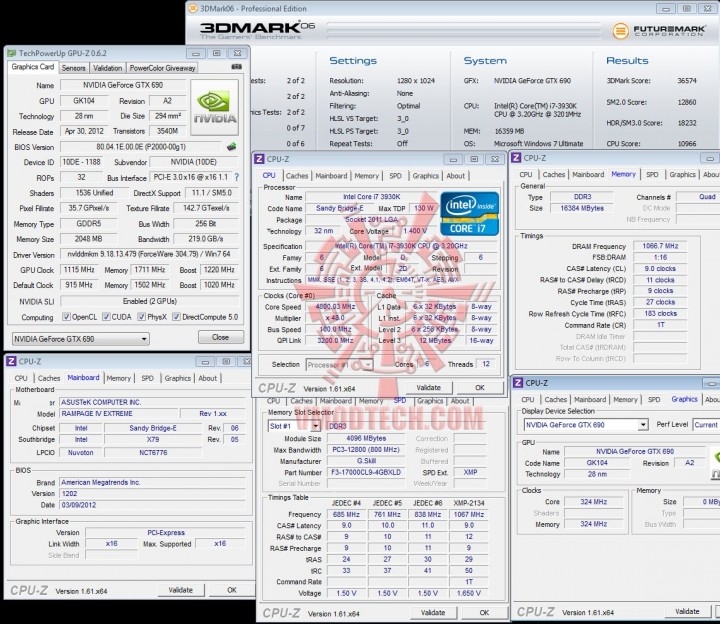Screen dimensions: 720x624
Task: Click the camera screenshot icon in GPU-Z
Action: click(236, 67)
